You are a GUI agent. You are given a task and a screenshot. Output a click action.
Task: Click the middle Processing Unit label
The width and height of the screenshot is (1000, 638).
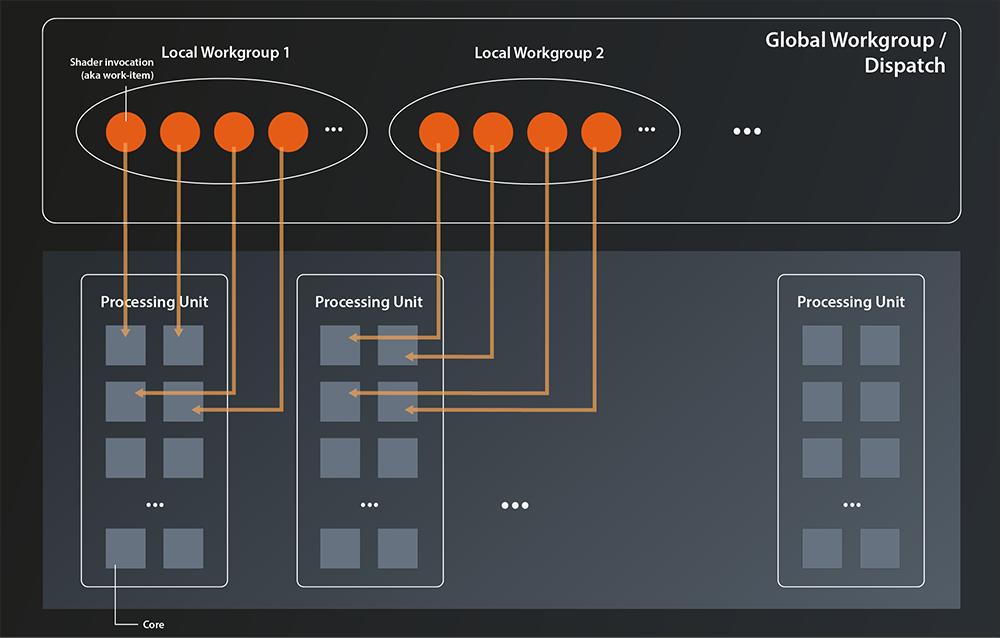[369, 301]
